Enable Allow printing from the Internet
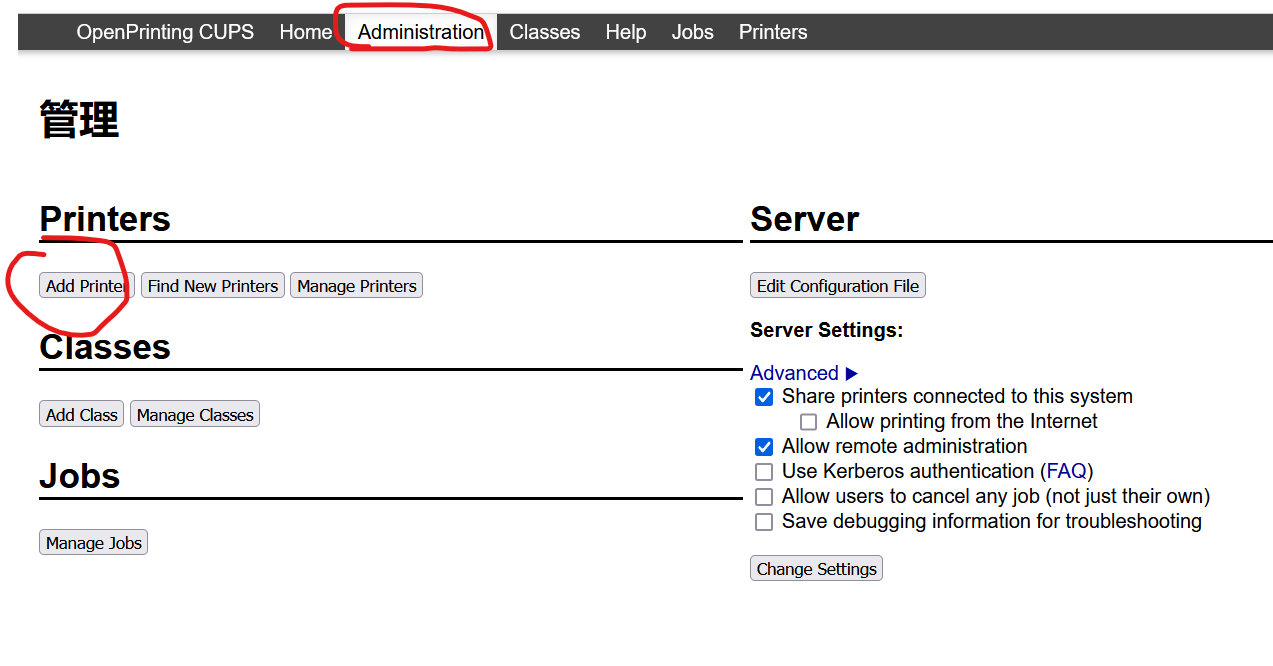The width and height of the screenshot is (1273, 666). click(808, 422)
